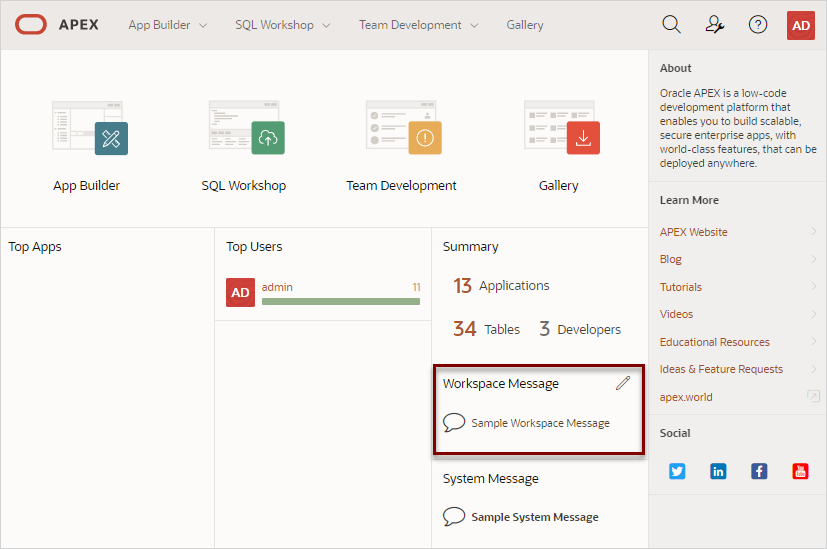The height and width of the screenshot is (549, 827).
Task: Open the APEX Website link
Action: (x=693, y=232)
